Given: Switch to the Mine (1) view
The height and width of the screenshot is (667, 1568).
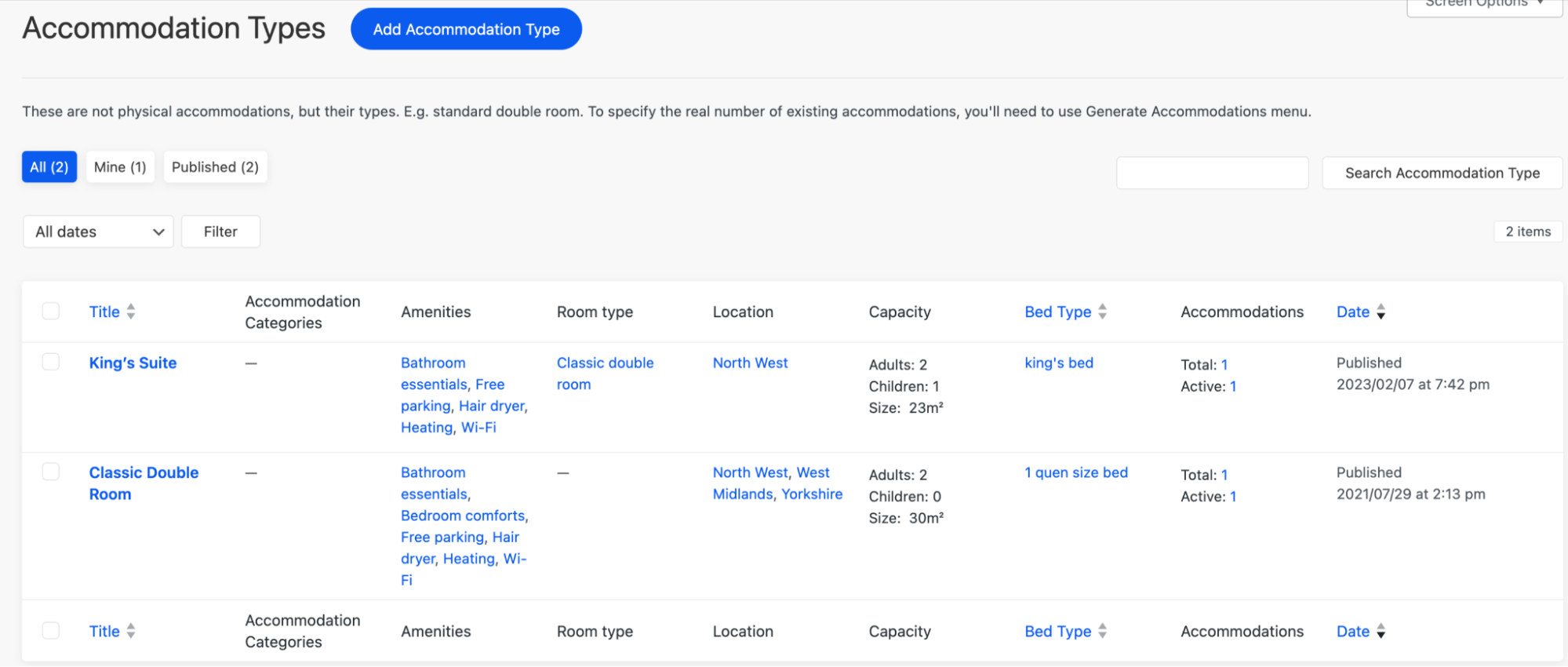Looking at the screenshot, I should pyautogui.click(x=120, y=167).
